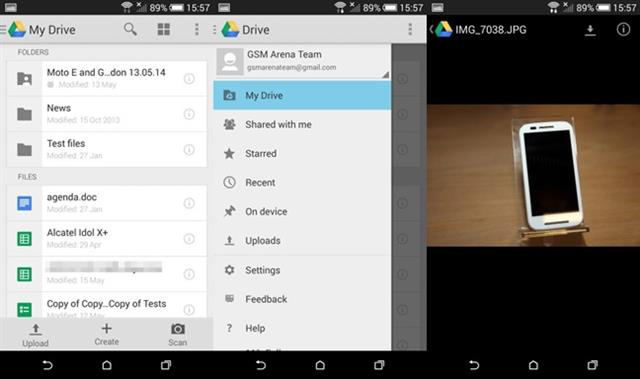
Task: Tap the 'Test files' folder name
Action: [x=66, y=144]
